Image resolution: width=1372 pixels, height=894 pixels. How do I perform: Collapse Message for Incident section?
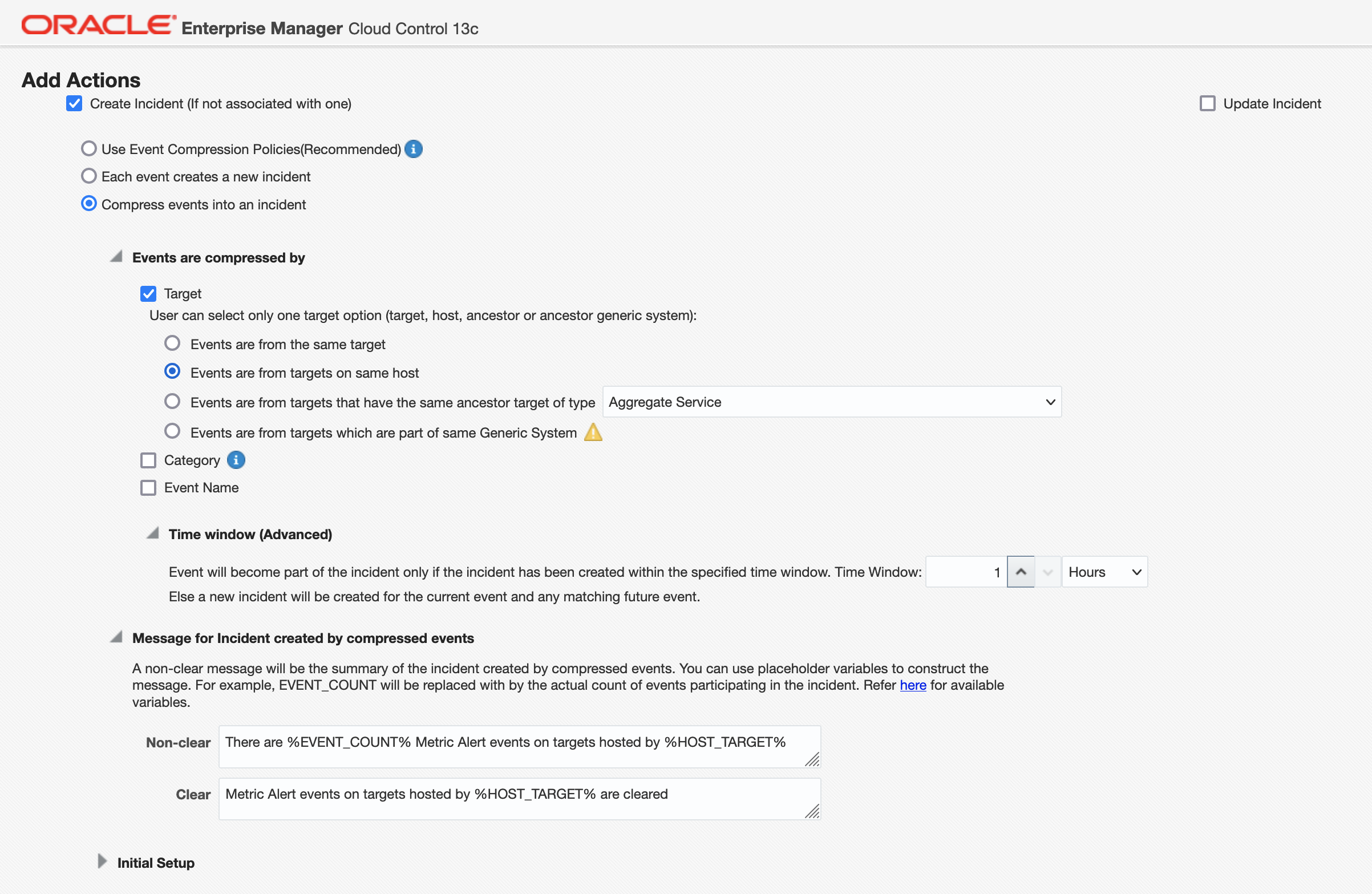[x=116, y=637]
